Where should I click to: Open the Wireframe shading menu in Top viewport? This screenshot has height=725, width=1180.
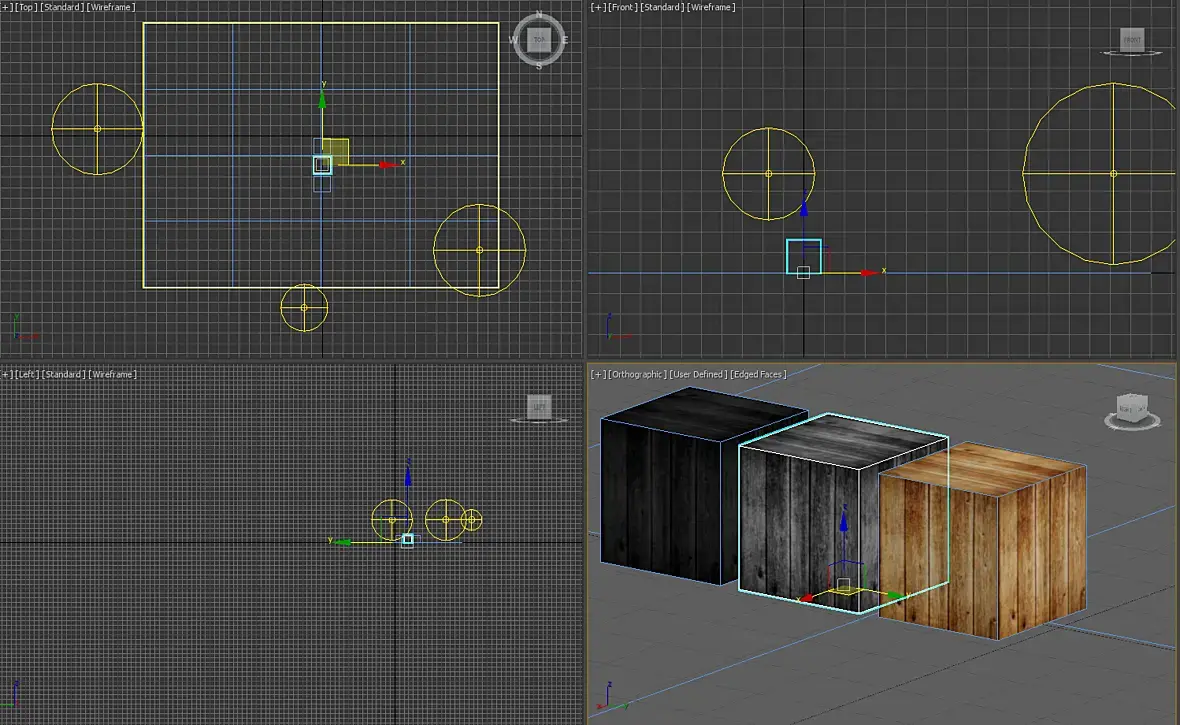pyautogui.click(x=111, y=8)
